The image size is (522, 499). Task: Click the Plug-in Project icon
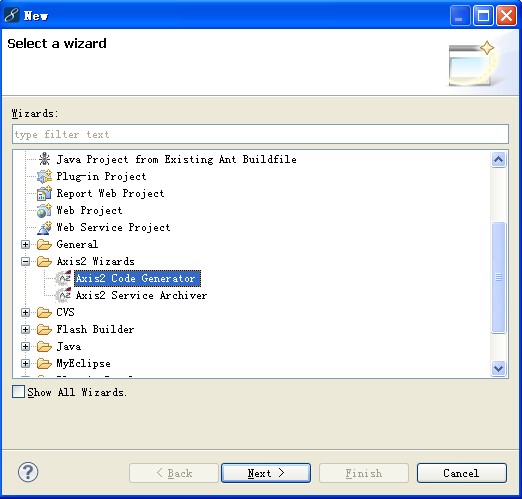[x=44, y=176]
